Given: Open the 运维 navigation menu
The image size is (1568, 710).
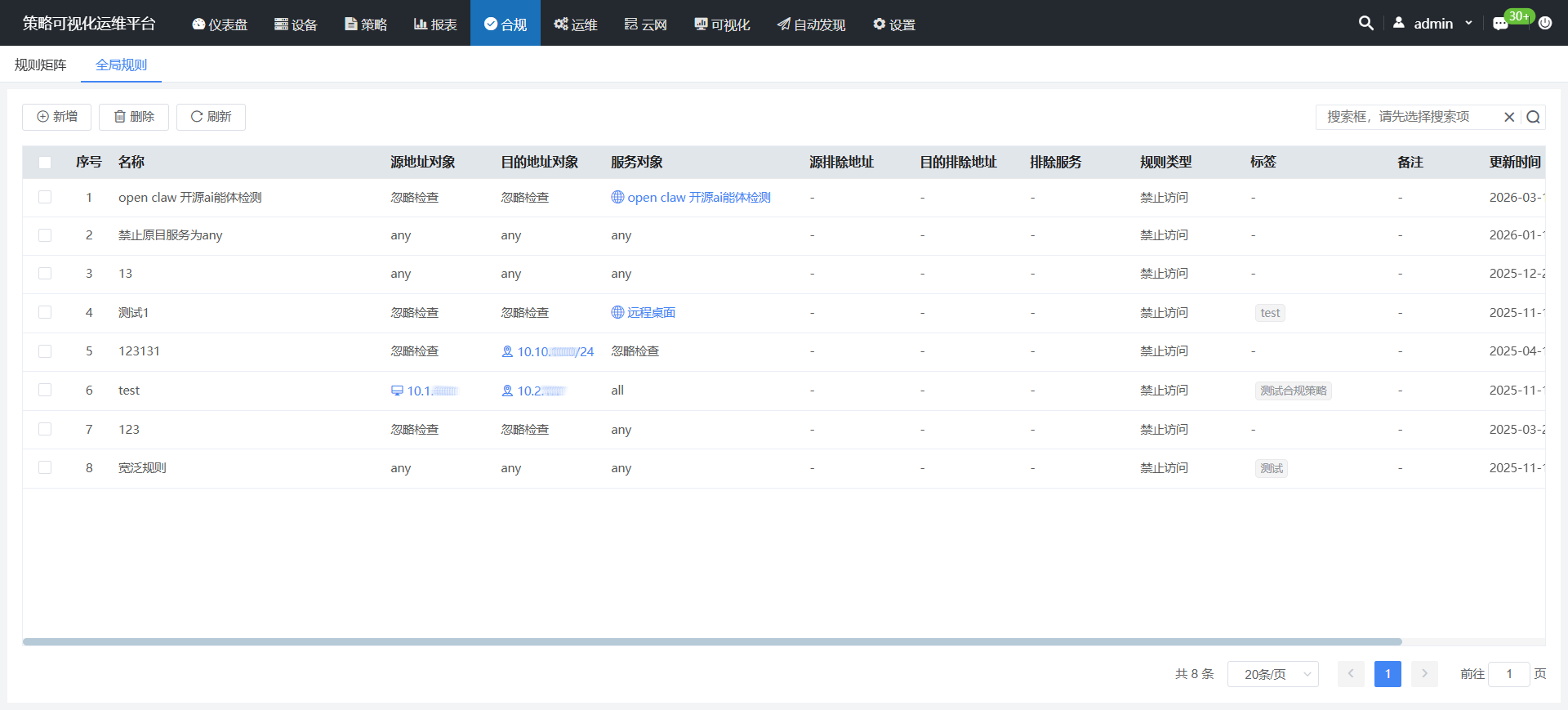Looking at the screenshot, I should coord(575,24).
